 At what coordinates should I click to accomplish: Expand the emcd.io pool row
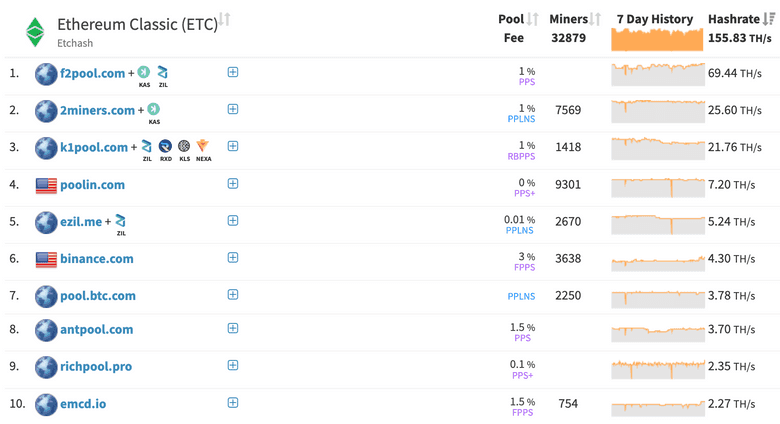point(233,403)
